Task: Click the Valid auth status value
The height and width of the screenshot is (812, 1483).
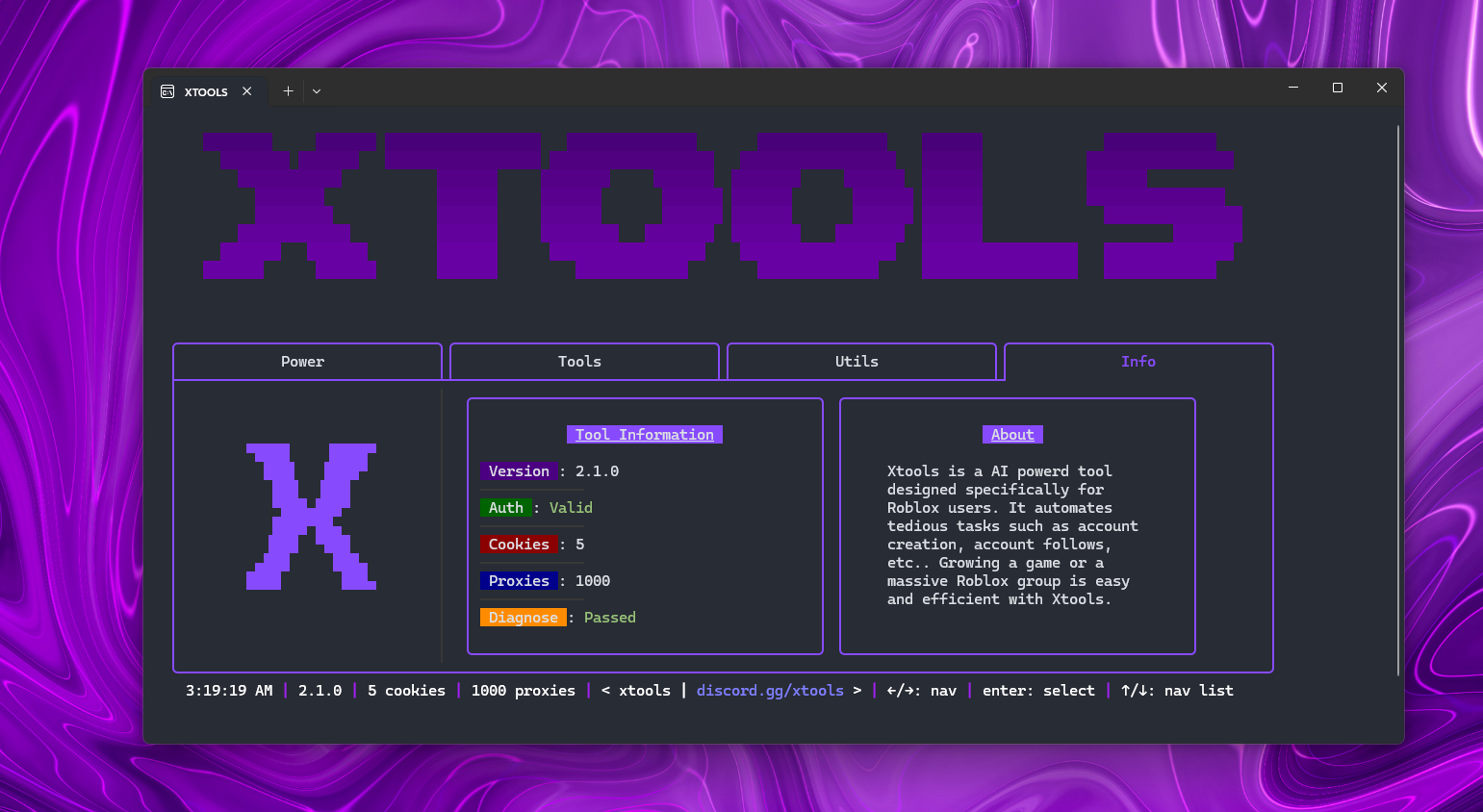Action: coord(571,508)
